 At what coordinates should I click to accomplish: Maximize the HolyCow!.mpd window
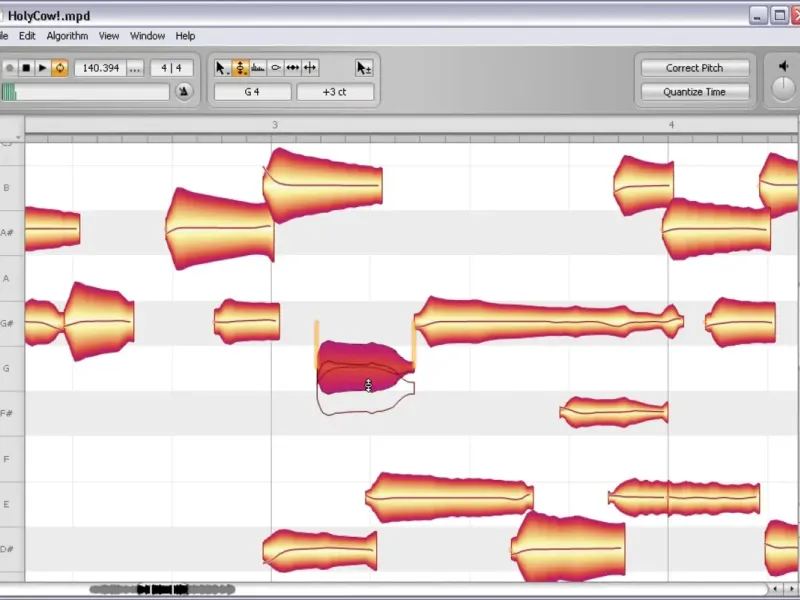(779, 16)
